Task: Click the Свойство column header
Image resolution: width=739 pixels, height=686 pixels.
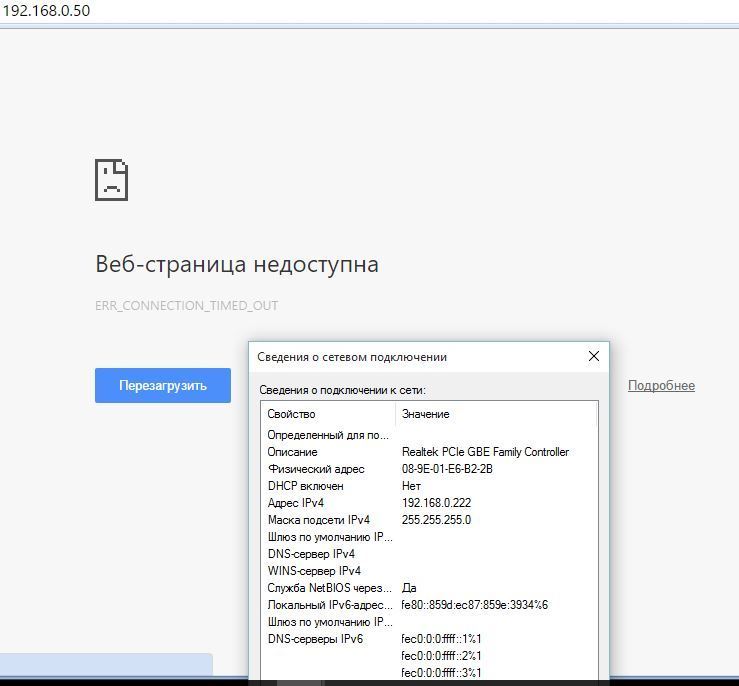Action: (x=291, y=414)
